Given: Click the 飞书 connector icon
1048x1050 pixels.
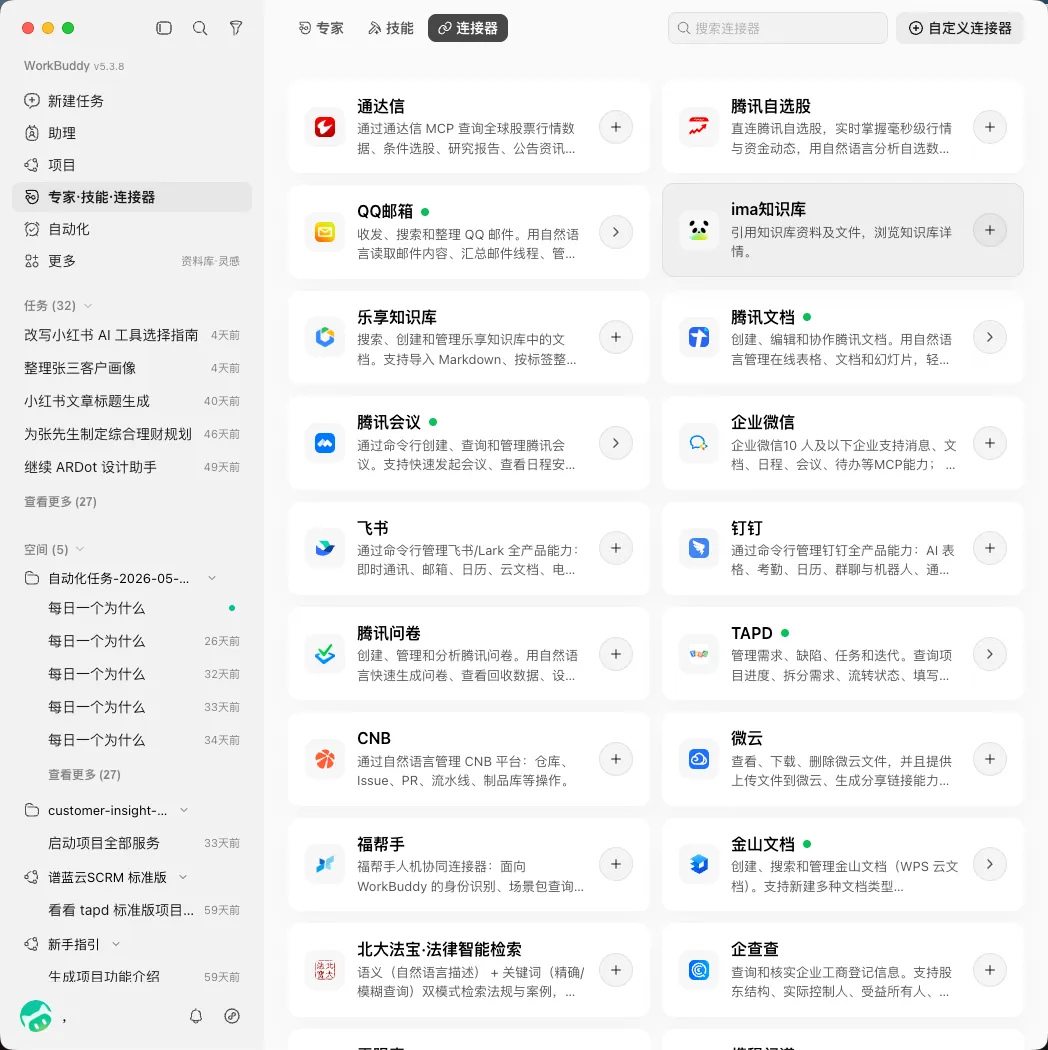Looking at the screenshot, I should tap(325, 548).
